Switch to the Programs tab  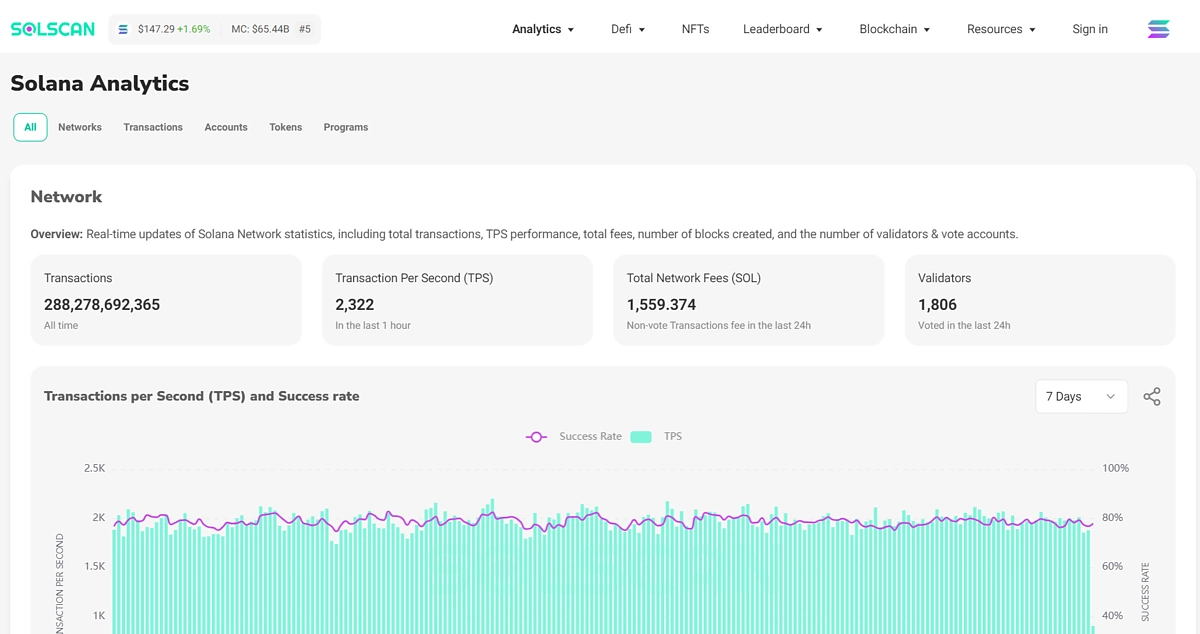346,127
